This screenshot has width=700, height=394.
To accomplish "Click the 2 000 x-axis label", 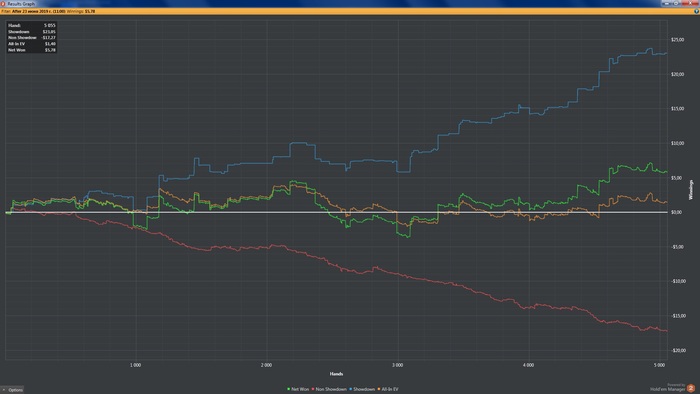I will click(x=266, y=365).
